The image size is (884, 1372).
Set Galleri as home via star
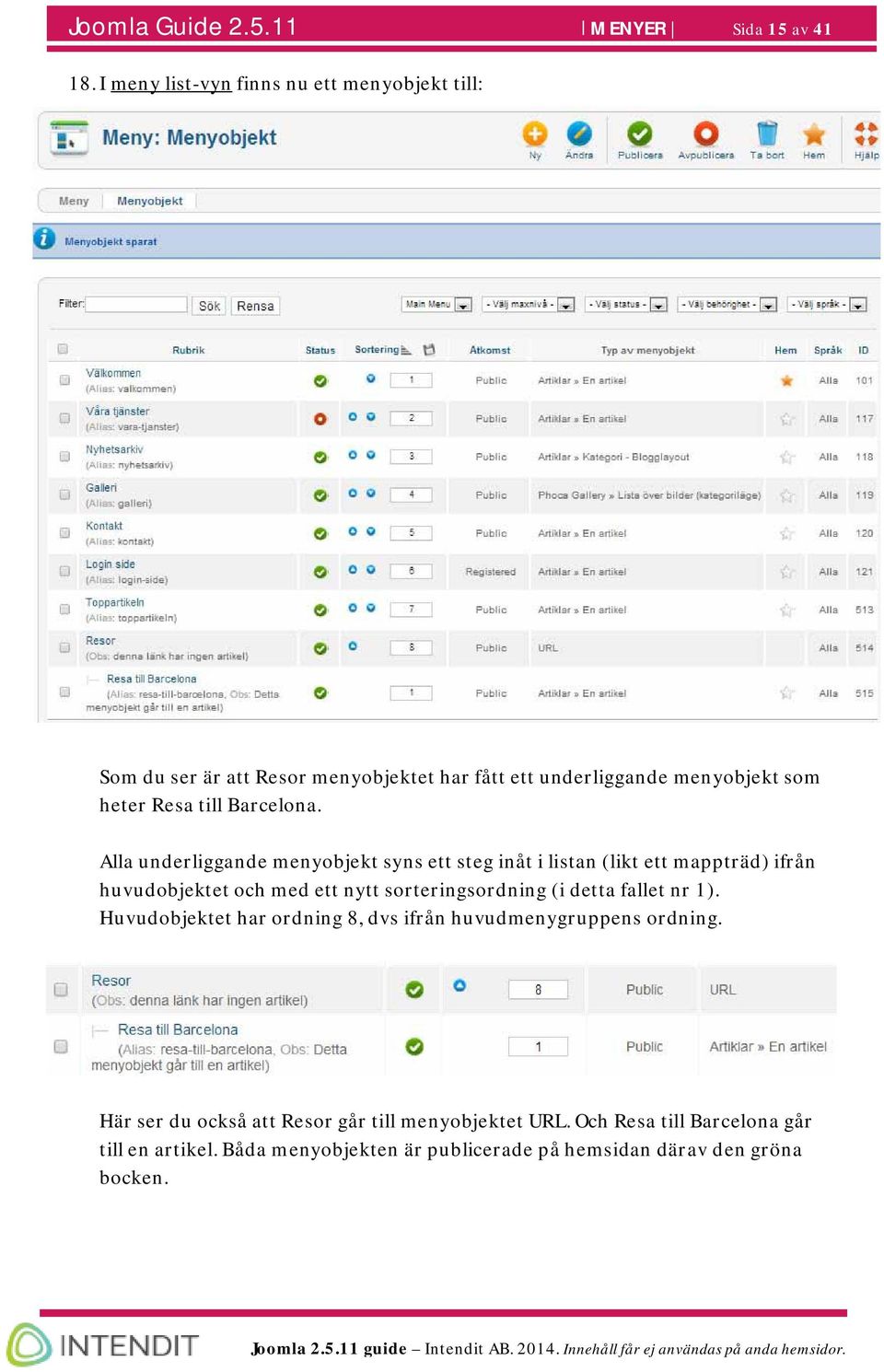coord(787,495)
